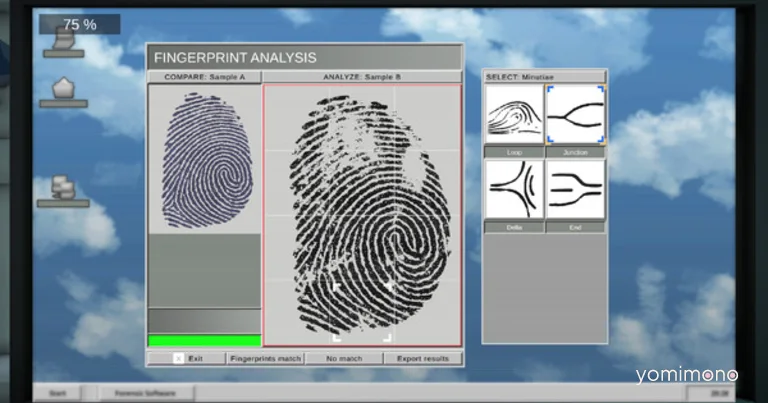The height and width of the screenshot is (403, 768).
Task: Confirm with the Fingerprints match button
Action: tap(265, 358)
